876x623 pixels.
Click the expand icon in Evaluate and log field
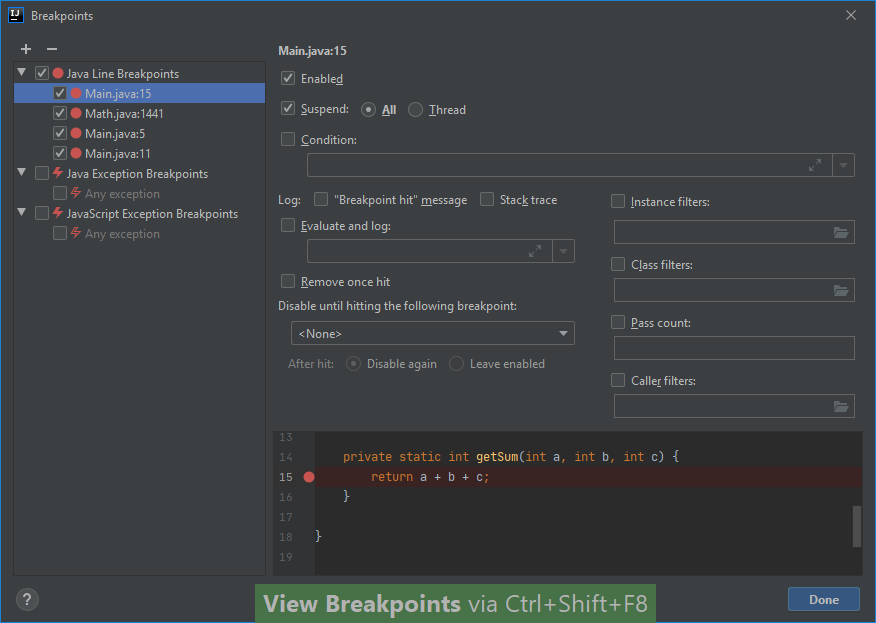pyautogui.click(x=535, y=251)
